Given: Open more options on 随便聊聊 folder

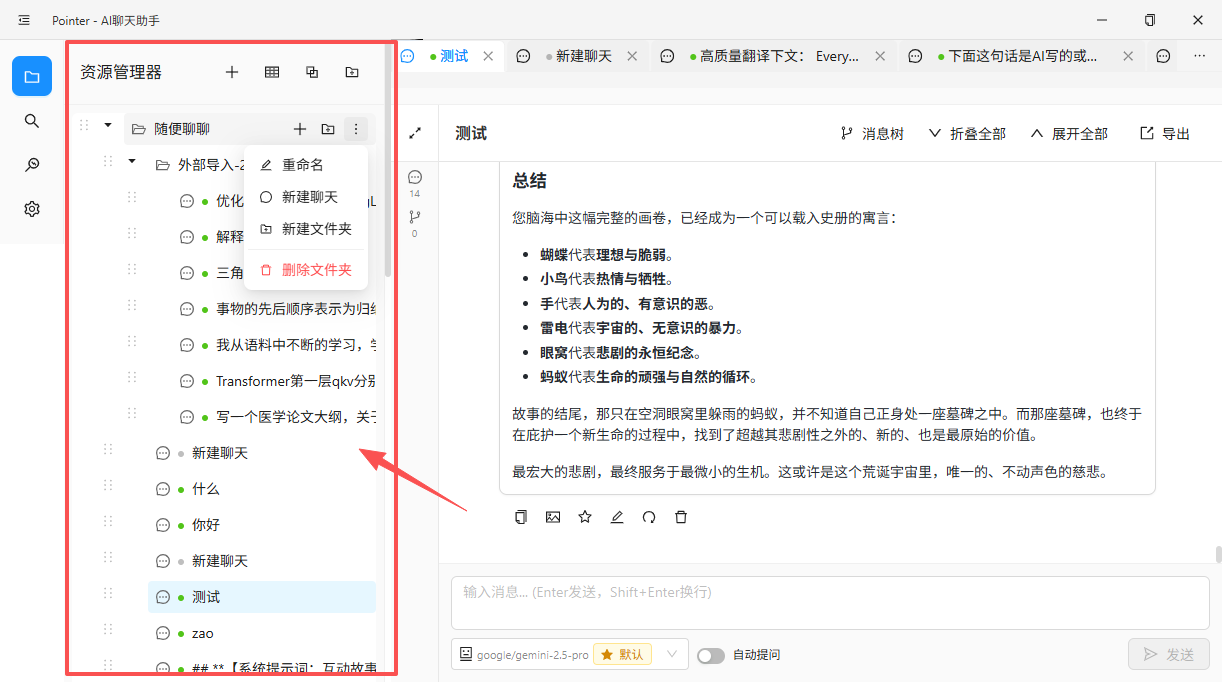Looking at the screenshot, I should (356, 129).
